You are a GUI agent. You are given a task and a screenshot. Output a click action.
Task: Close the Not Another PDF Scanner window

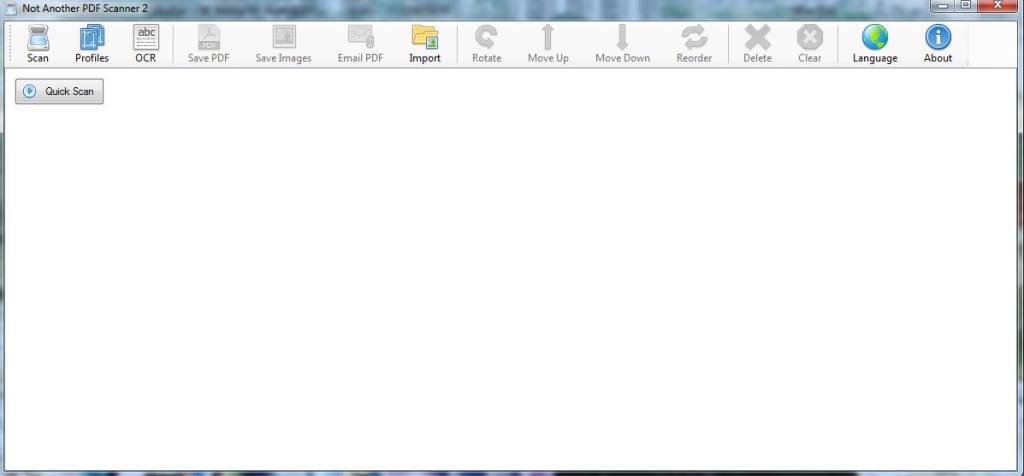pyautogui.click(x=997, y=5)
